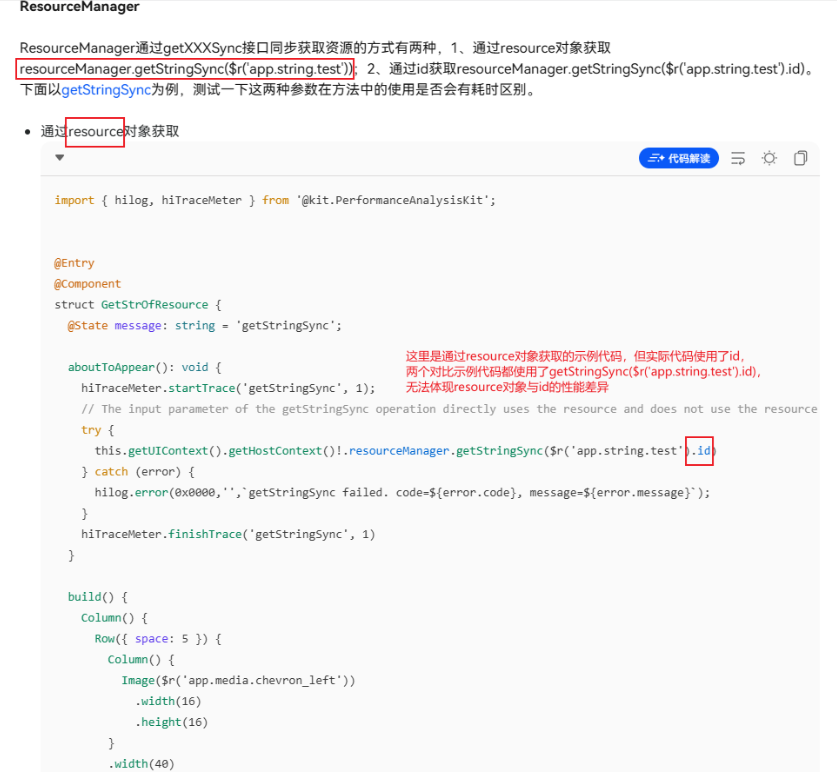Click the ResourceManager heading at top

[80, 7]
